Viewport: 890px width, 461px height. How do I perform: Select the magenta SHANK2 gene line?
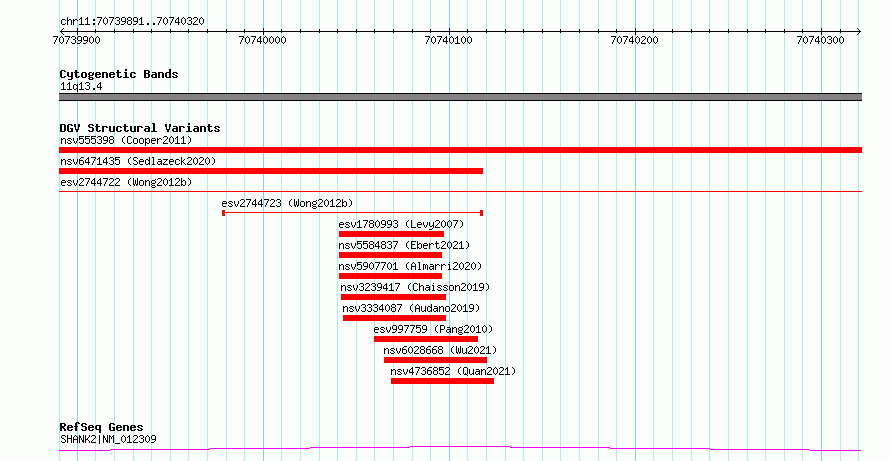click(x=460, y=449)
